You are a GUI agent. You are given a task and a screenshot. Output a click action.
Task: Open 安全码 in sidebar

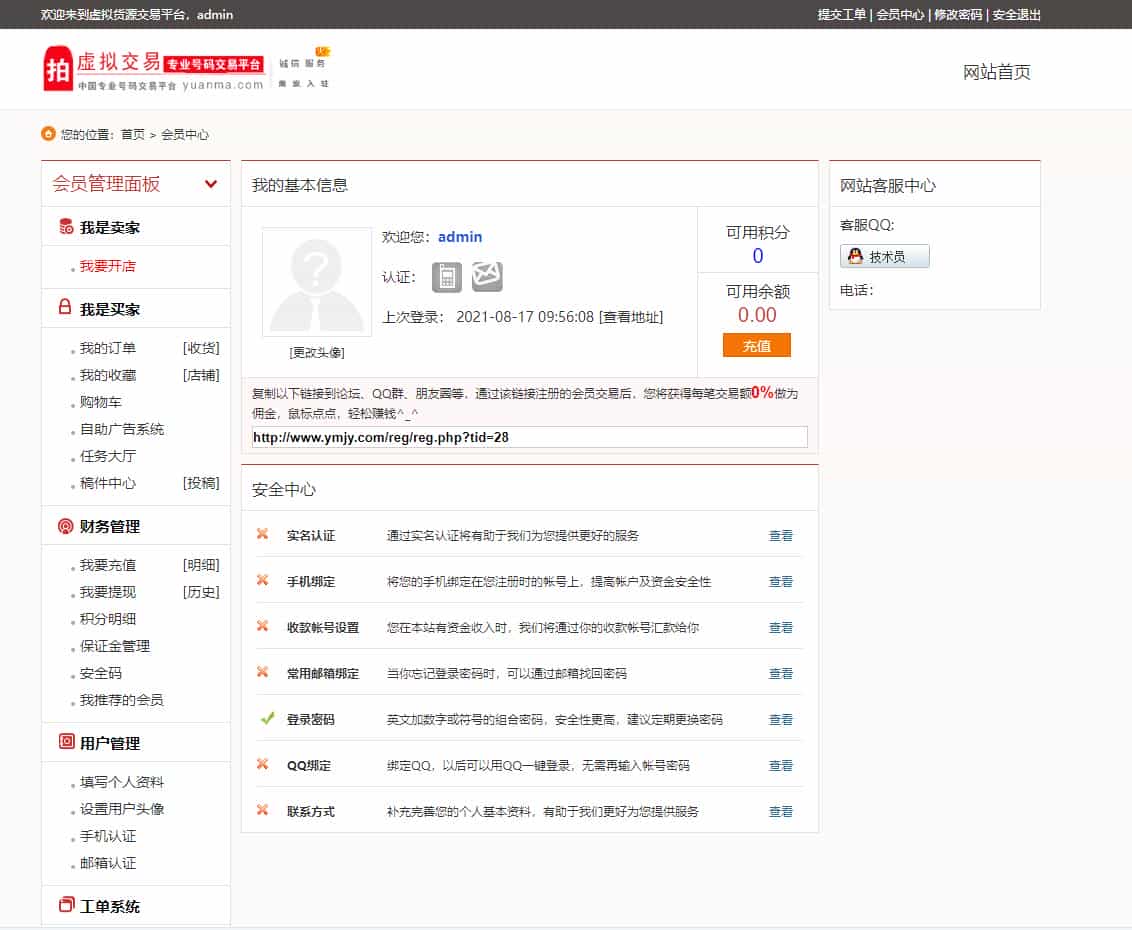[100, 673]
